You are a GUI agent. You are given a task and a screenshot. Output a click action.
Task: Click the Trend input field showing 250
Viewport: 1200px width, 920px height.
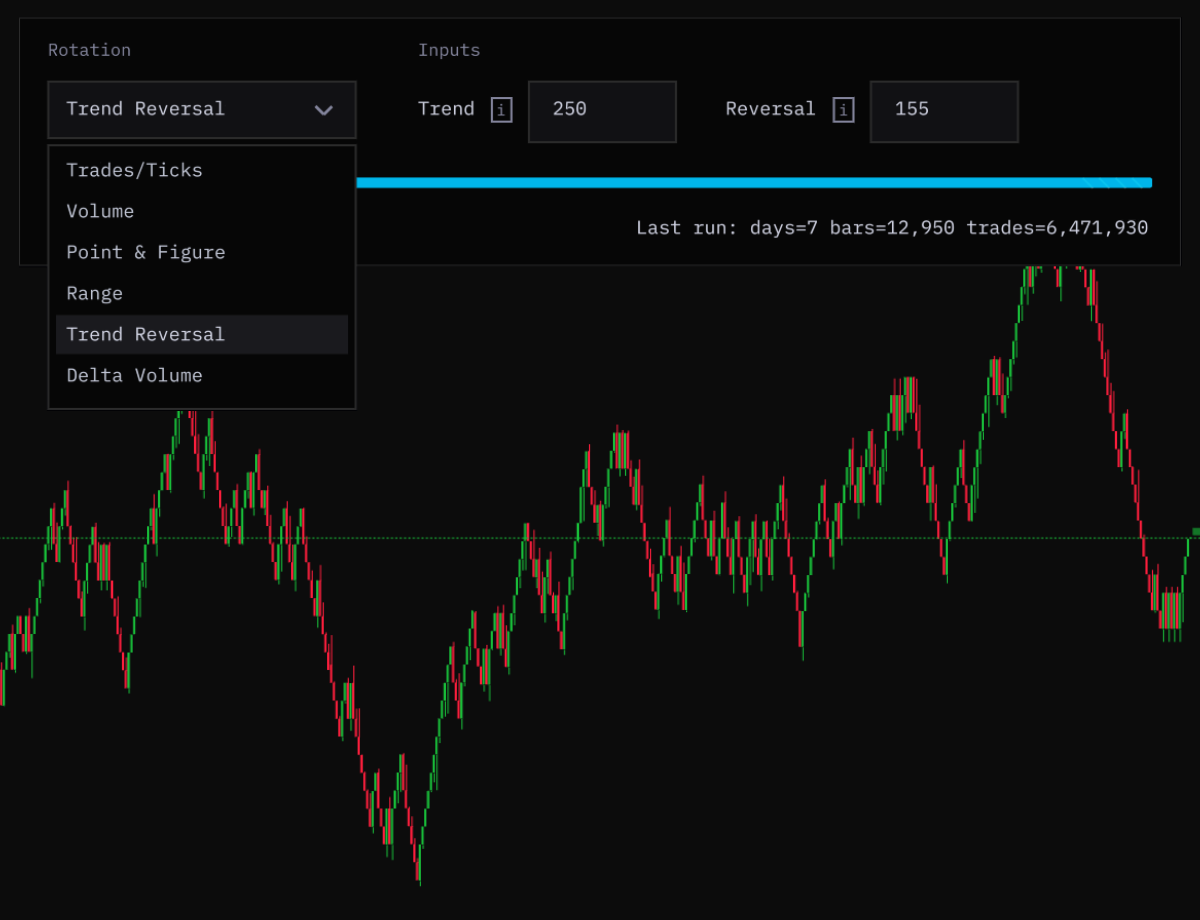coord(602,111)
